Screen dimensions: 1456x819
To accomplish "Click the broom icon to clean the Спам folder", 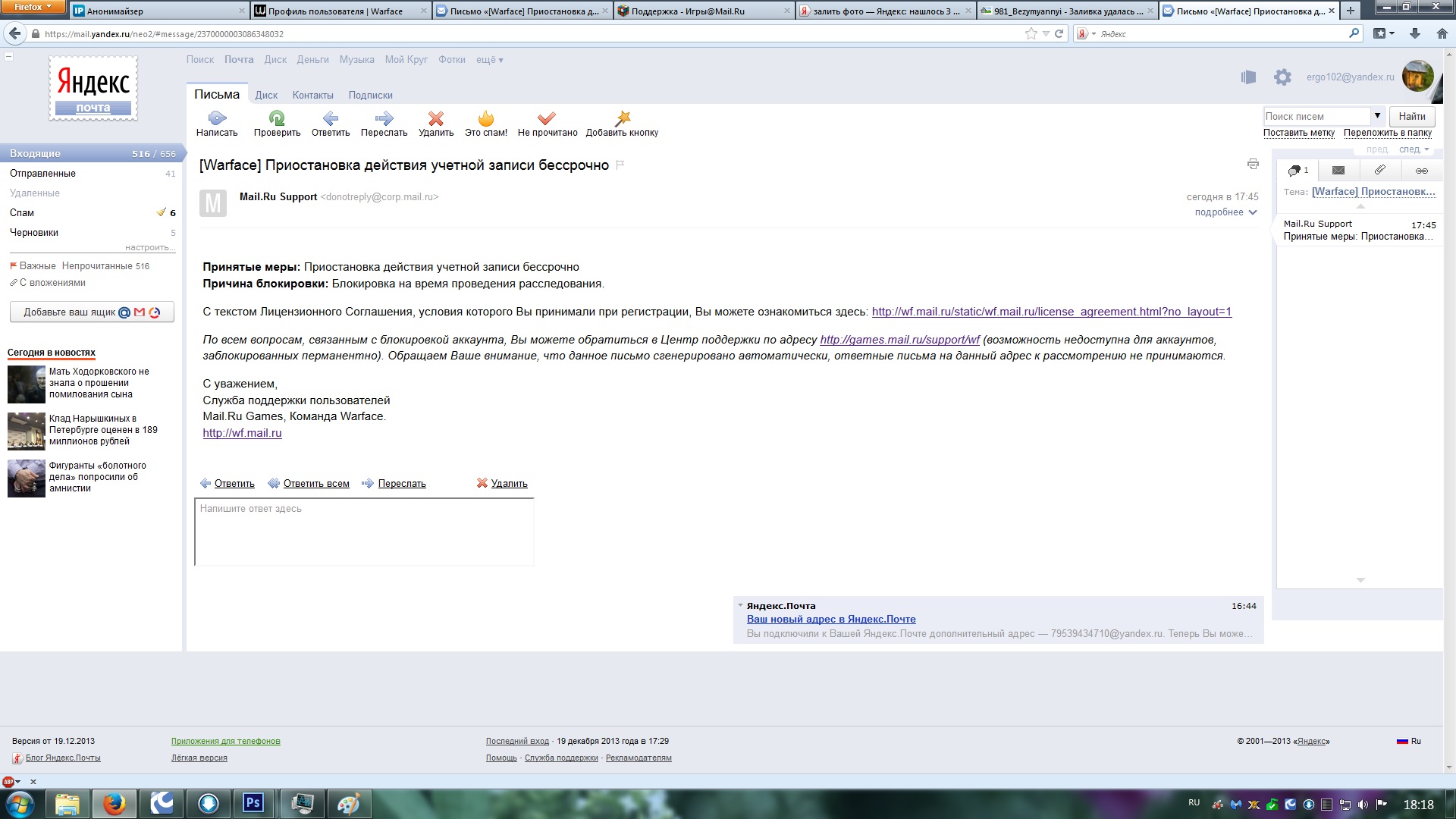I will click(161, 212).
